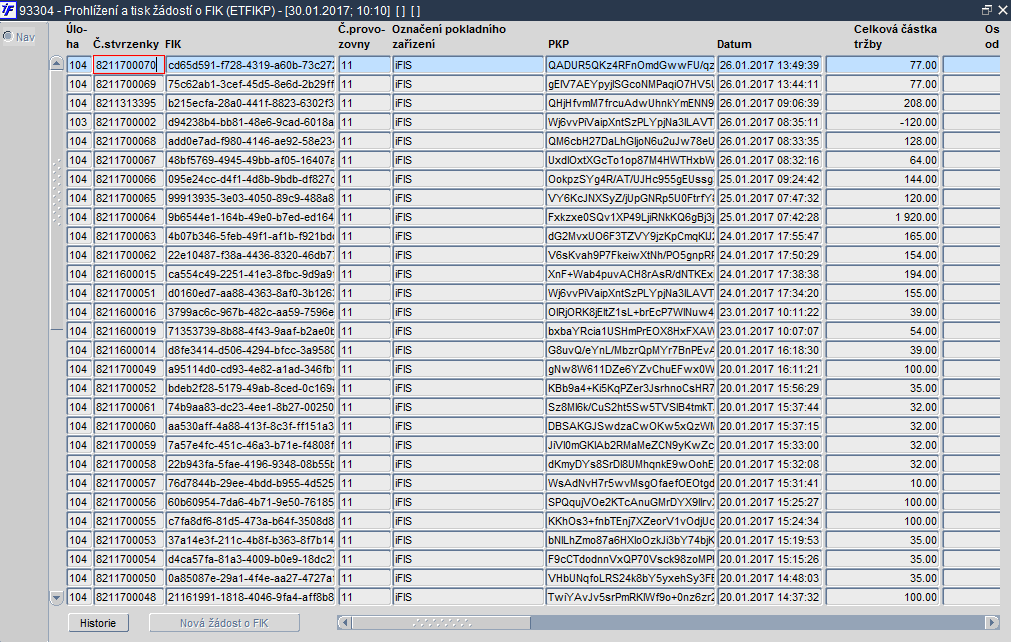The width and height of the screenshot is (1011, 642).
Task: Click date 20.01.2017 15:37:44
Action: click(x=769, y=407)
